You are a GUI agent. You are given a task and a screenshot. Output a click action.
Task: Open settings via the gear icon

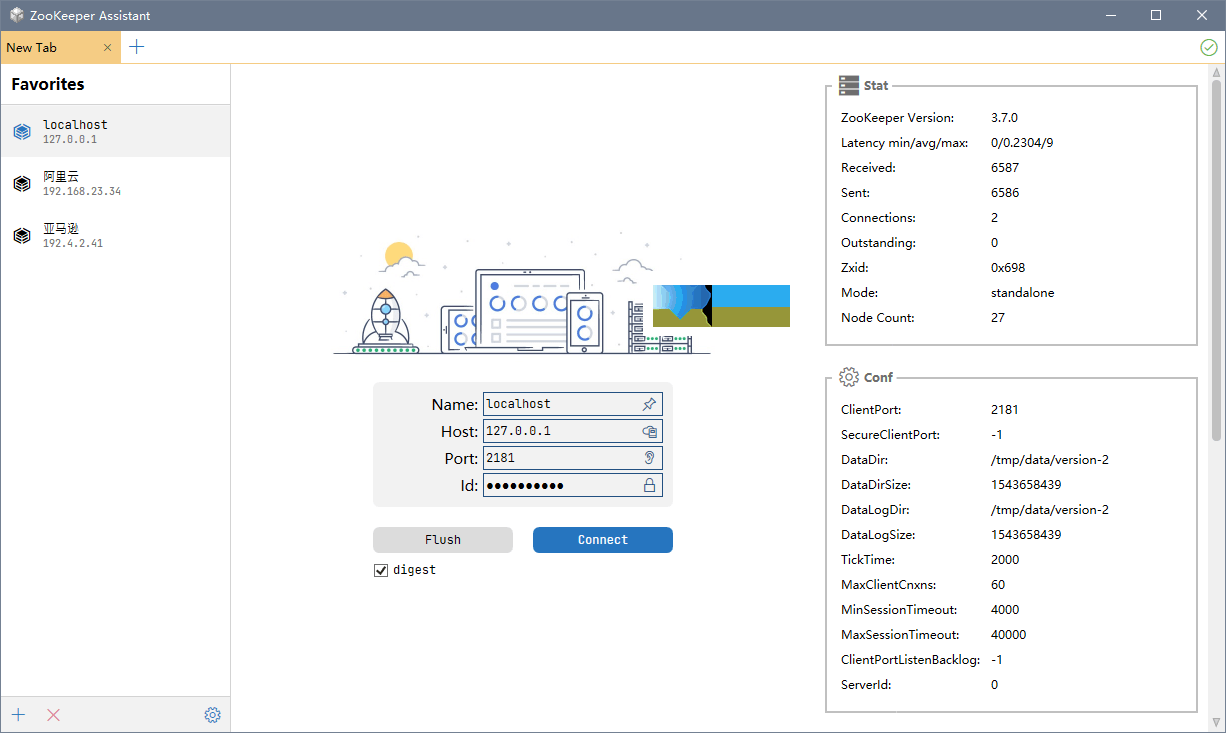(212, 715)
